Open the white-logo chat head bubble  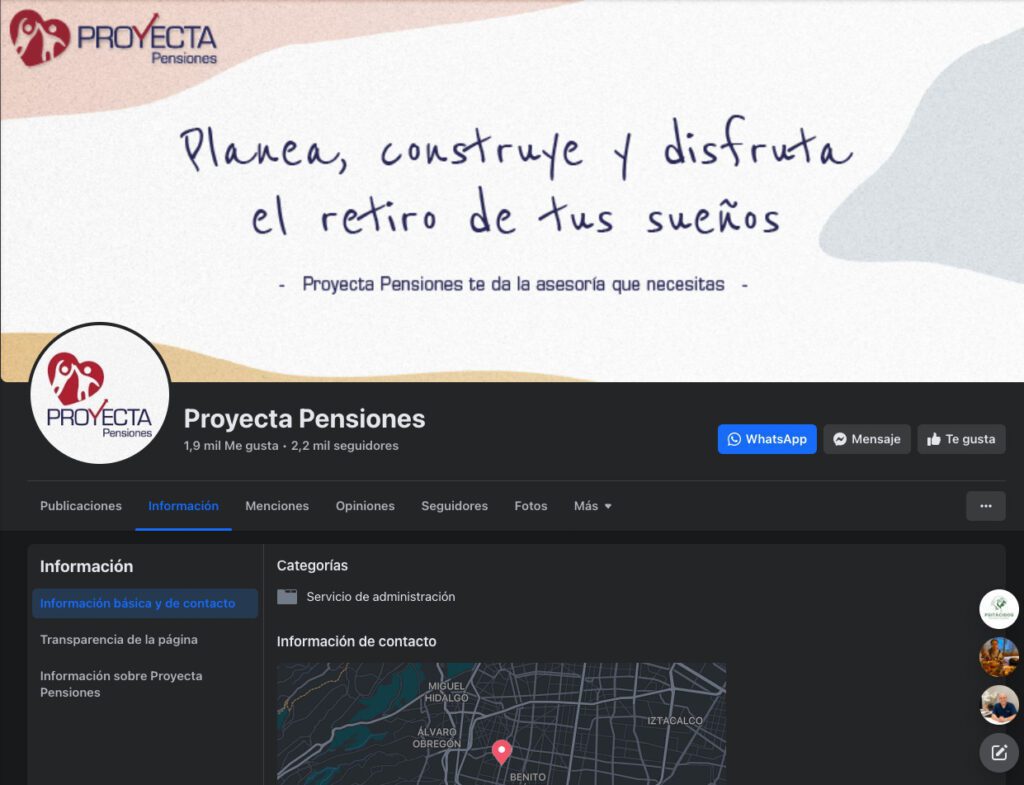tap(999, 609)
